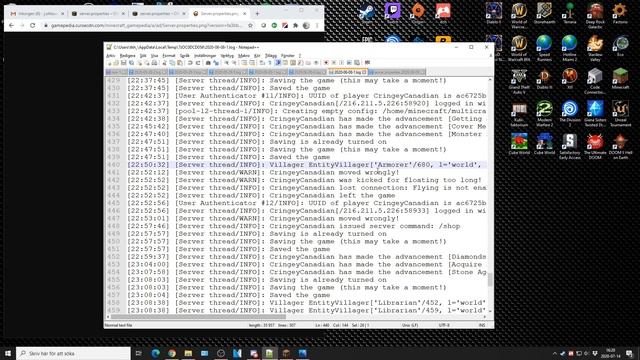Screen dimensions: 640x360
Task: Click the Print icon in Notepad++ toolbar
Action: 154,63
